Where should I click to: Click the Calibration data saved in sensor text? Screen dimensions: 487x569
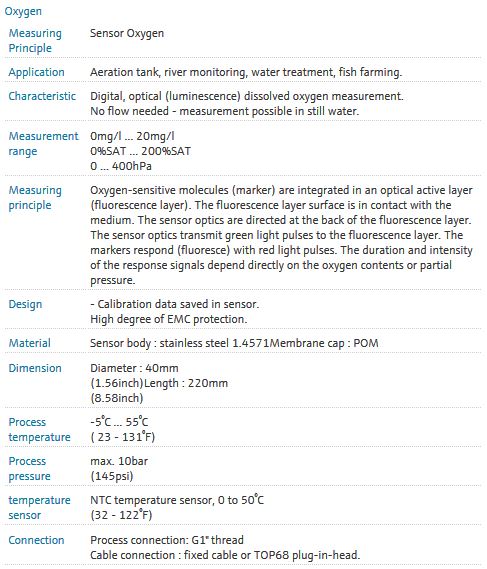click(175, 304)
